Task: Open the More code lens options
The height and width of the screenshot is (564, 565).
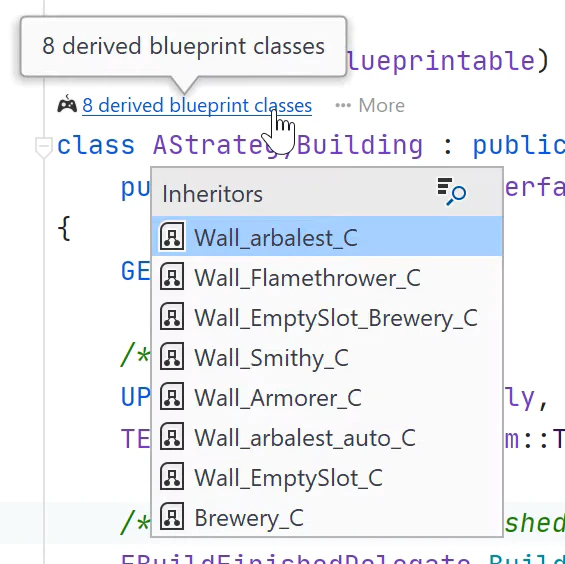Action: tap(370, 105)
